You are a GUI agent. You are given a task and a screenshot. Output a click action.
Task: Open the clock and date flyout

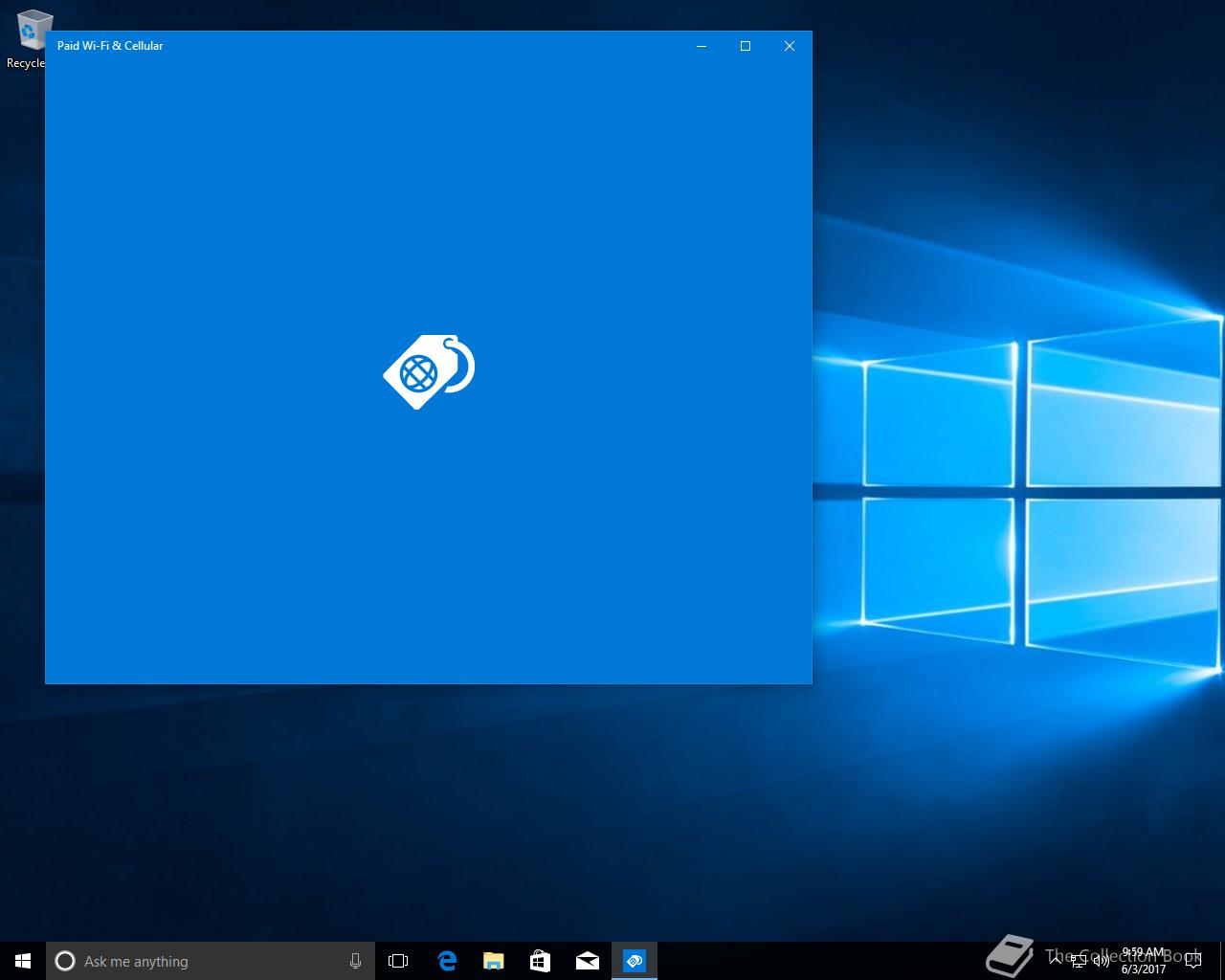(1144, 961)
